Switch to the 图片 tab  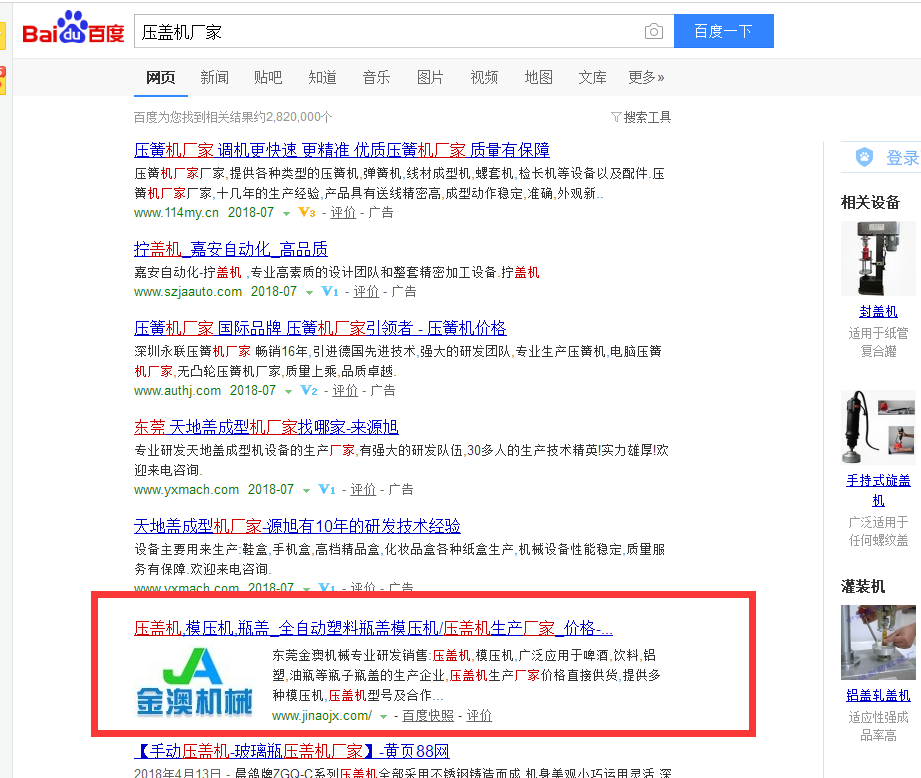430,78
